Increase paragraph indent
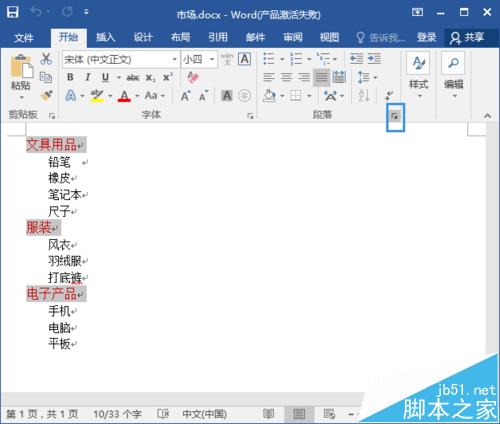This screenshot has height=424, width=500. point(374,59)
